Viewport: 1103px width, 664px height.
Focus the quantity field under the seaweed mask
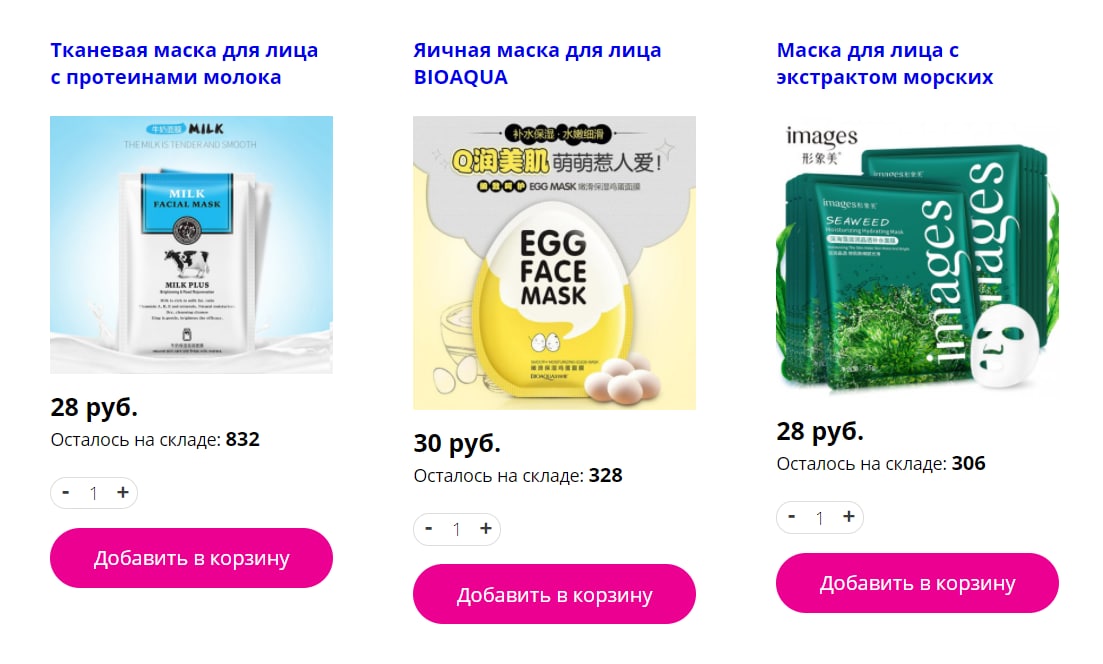pyautogui.click(x=820, y=518)
